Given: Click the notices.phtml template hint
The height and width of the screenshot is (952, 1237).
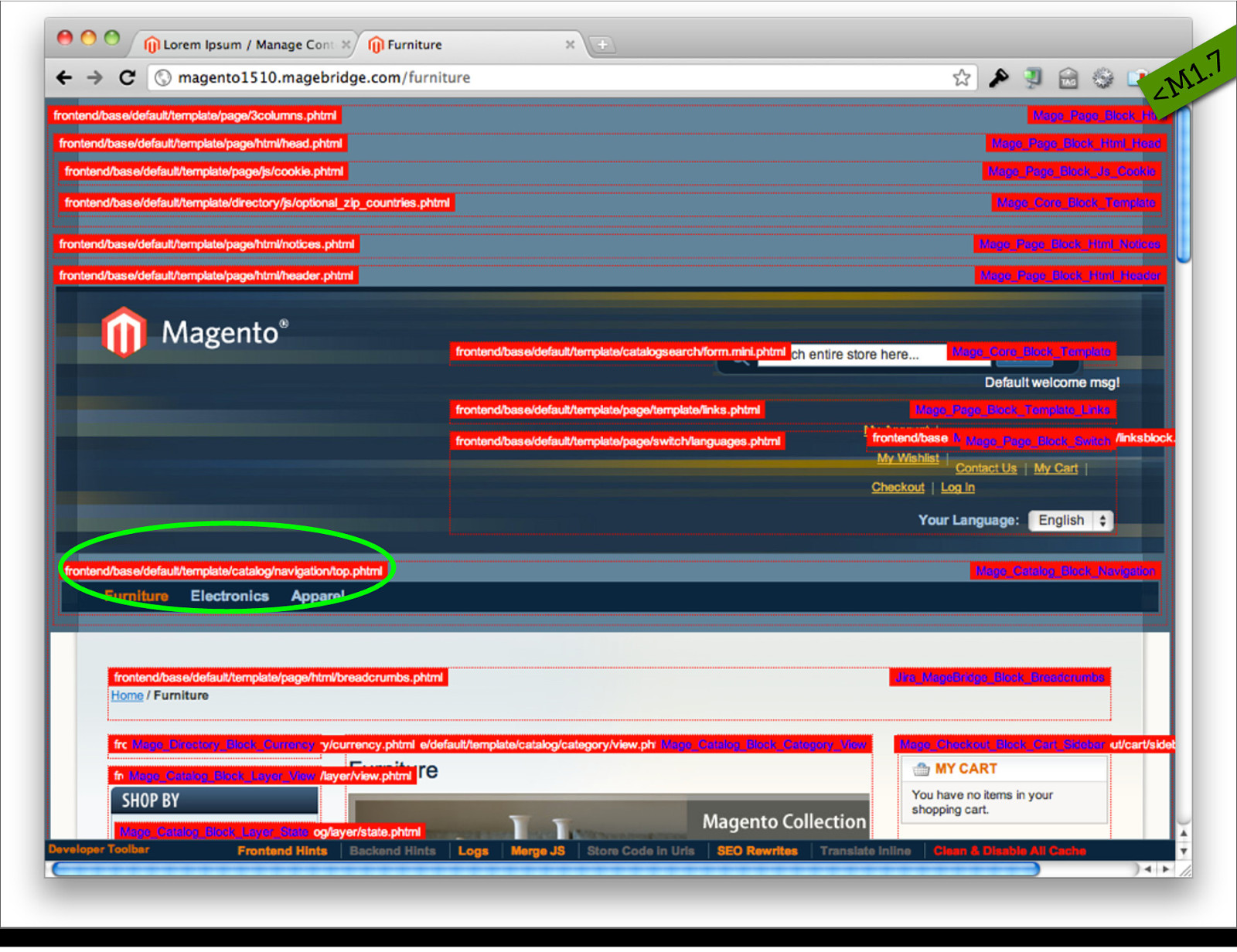Looking at the screenshot, I should pos(206,245).
